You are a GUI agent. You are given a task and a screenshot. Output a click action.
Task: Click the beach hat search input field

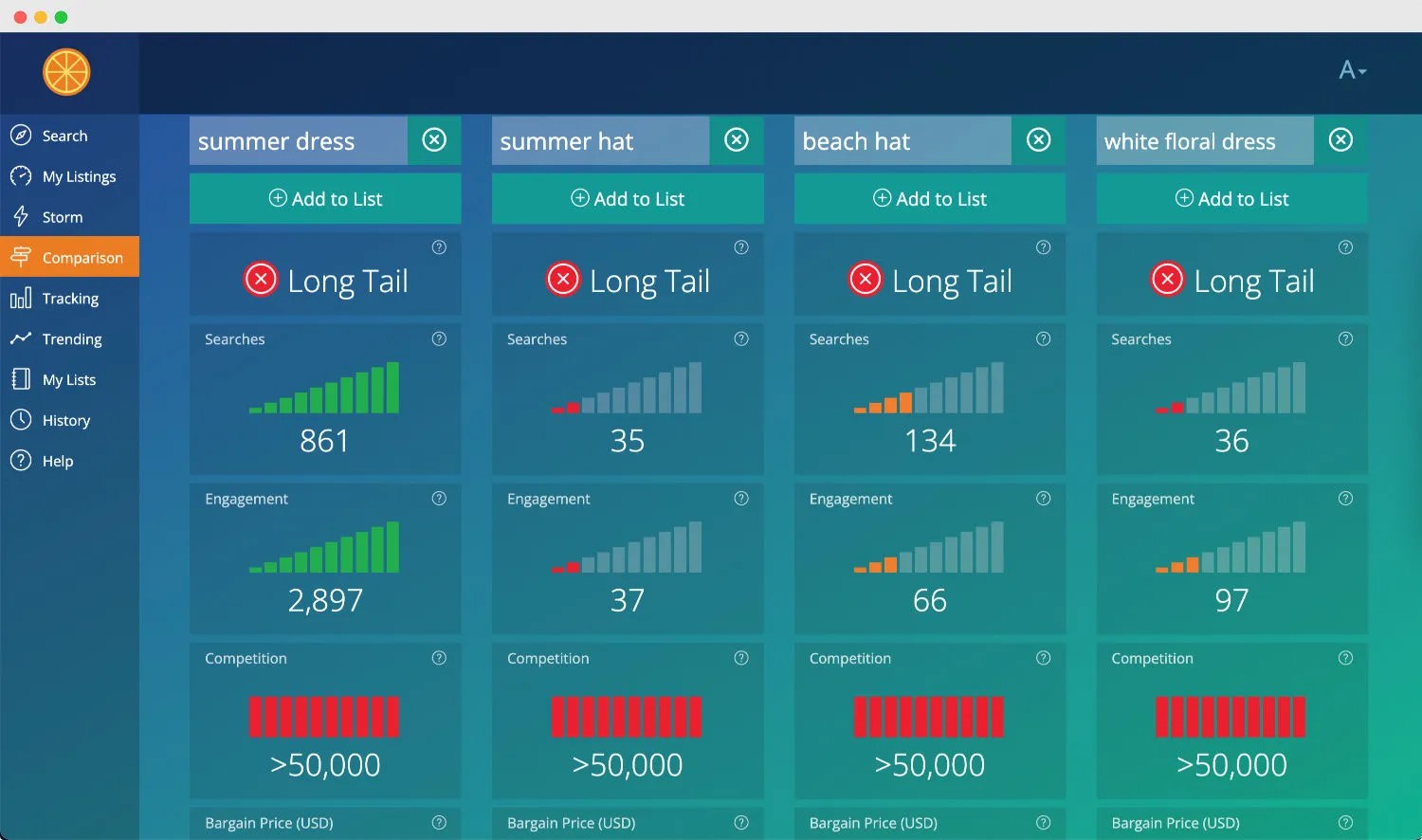901,139
